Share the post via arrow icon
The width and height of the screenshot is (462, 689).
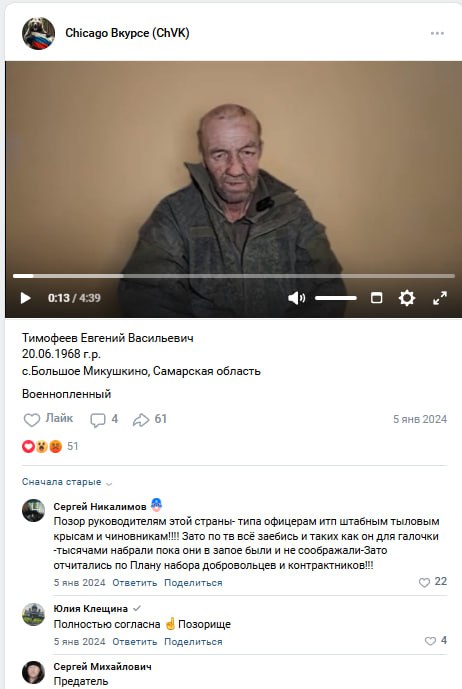pos(149,420)
